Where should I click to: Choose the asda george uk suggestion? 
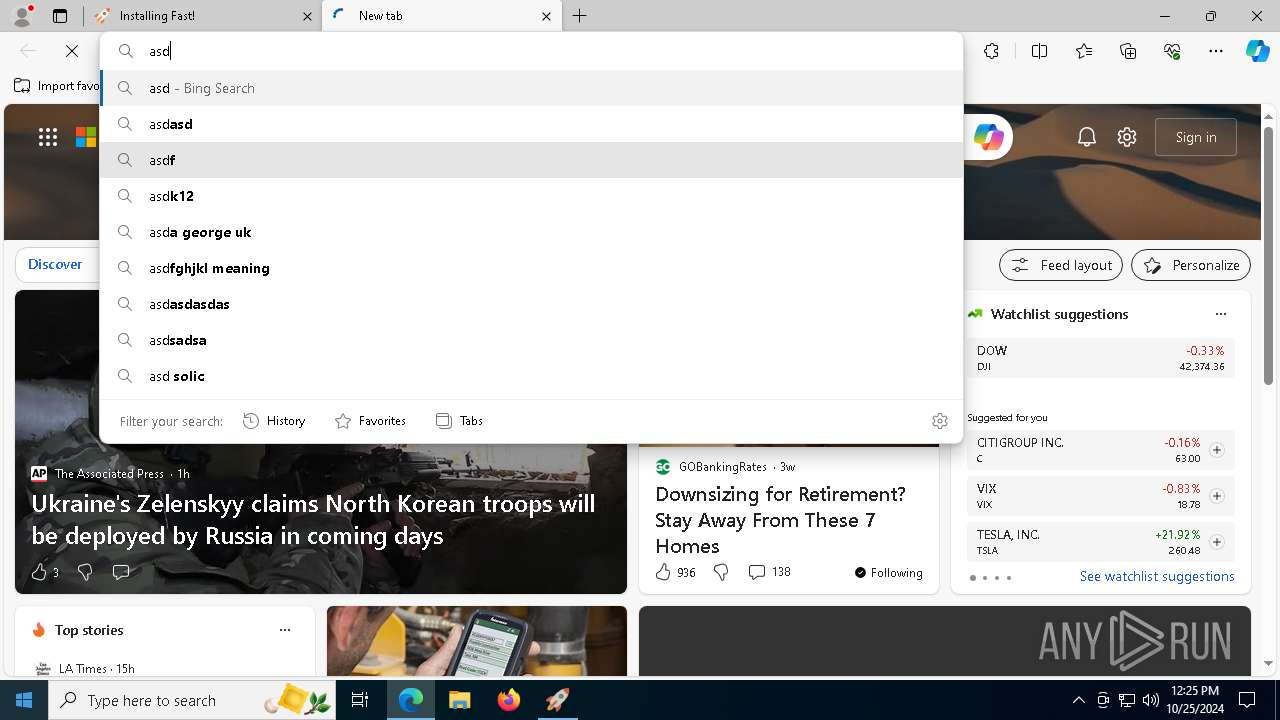[x=532, y=232]
